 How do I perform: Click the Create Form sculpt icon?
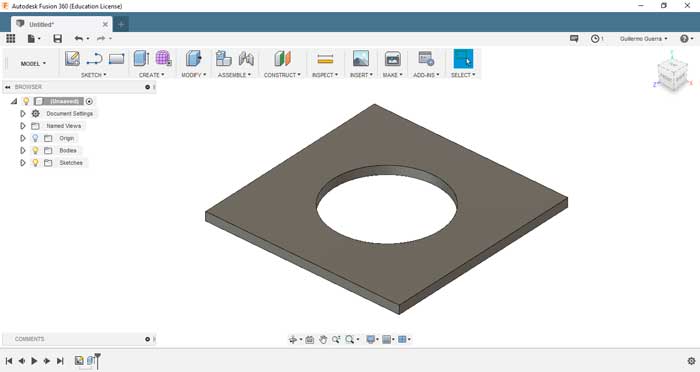[x=163, y=59]
